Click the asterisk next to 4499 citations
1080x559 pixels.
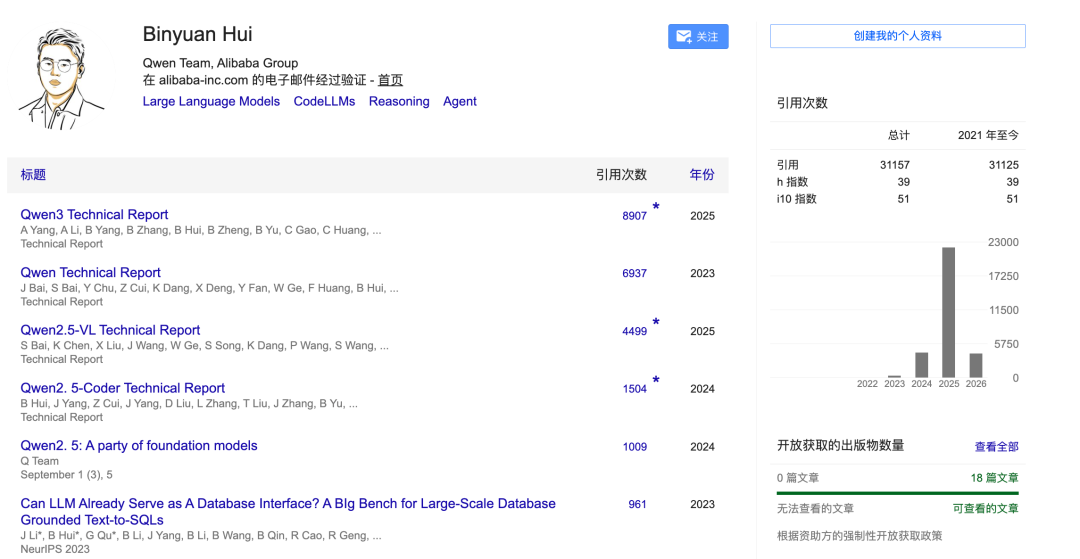pyautogui.click(x=656, y=323)
